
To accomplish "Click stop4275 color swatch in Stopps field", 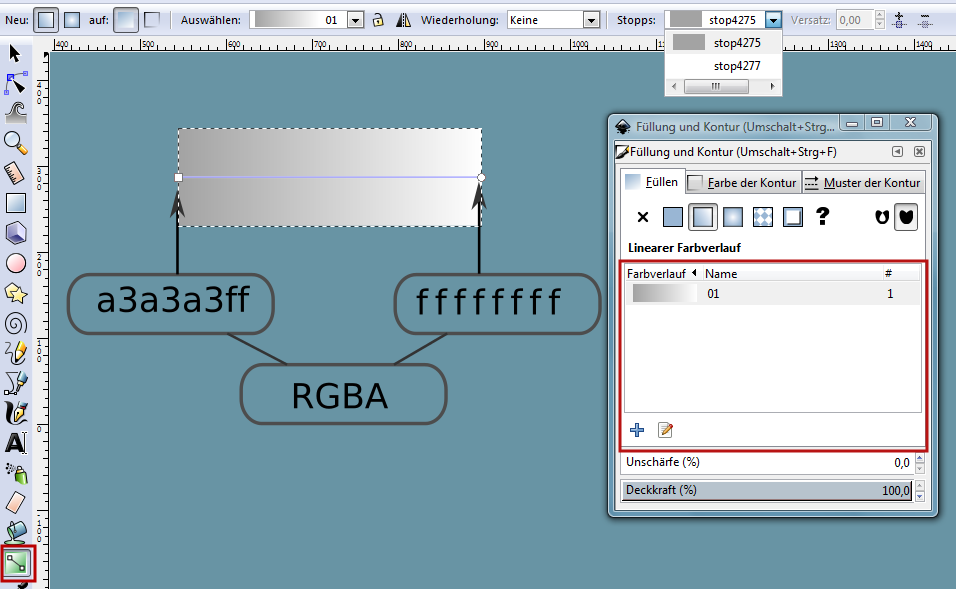I will pos(686,20).
